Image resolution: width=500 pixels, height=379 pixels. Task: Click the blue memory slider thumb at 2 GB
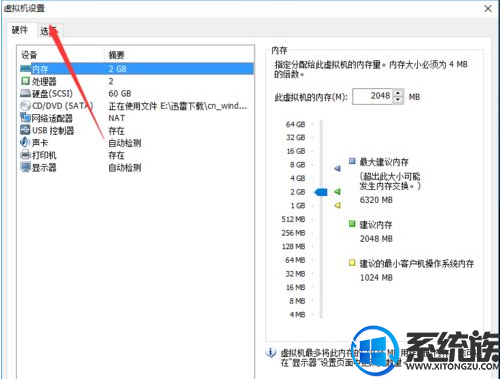(x=321, y=192)
